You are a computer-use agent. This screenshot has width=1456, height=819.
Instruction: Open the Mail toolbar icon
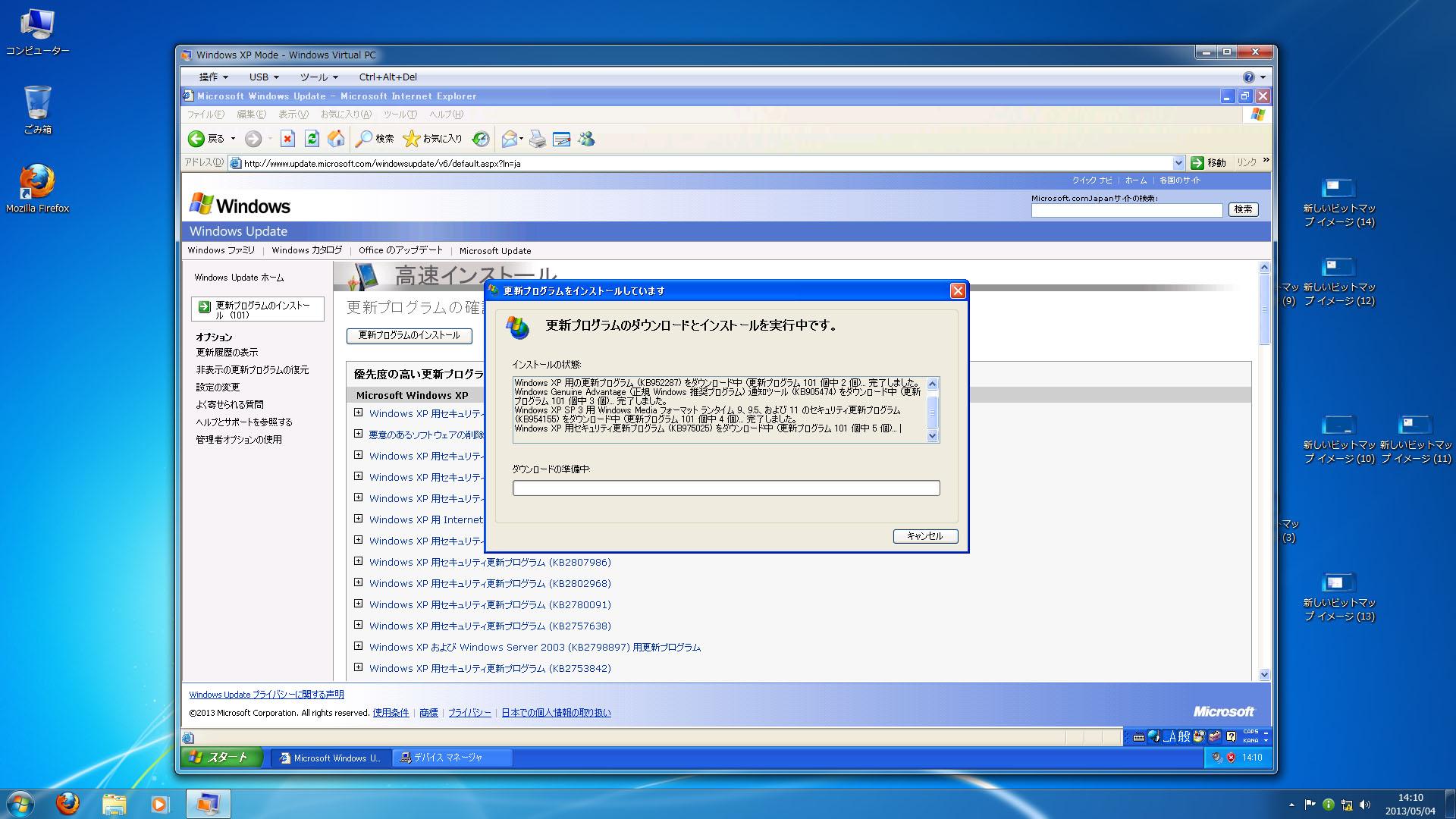510,139
